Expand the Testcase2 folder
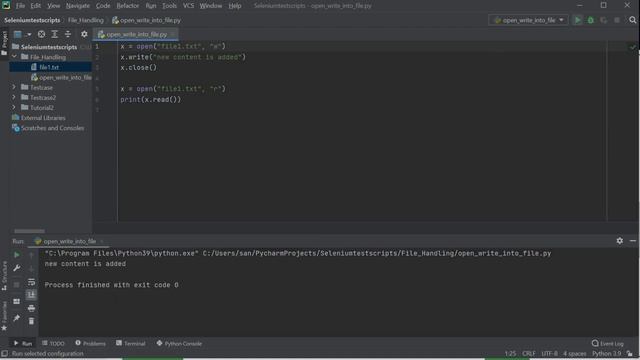Viewport: 640px width, 360px height. 14,97
